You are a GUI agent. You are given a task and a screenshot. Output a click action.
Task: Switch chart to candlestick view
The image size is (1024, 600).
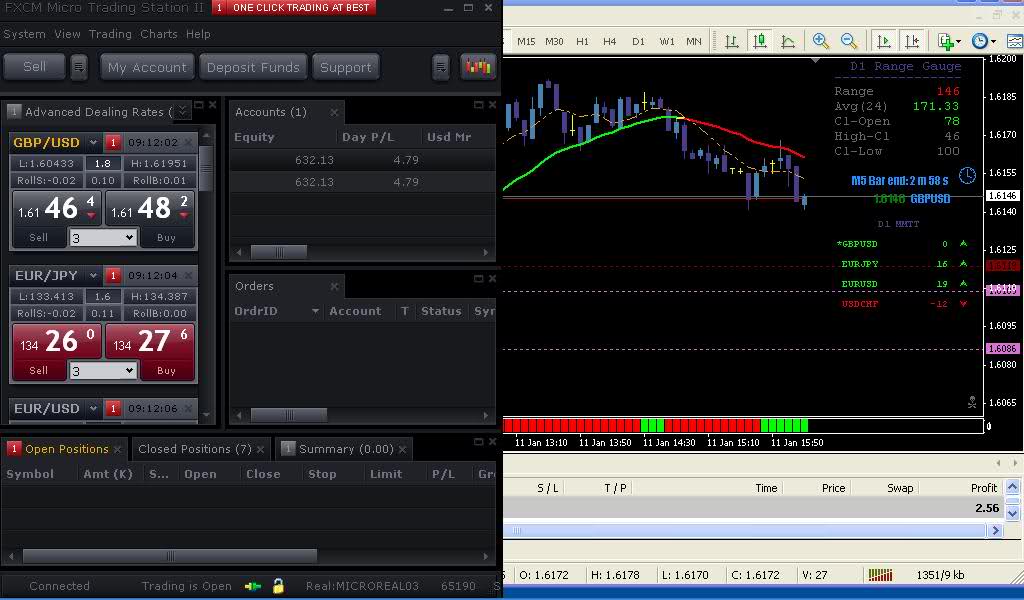coord(760,41)
